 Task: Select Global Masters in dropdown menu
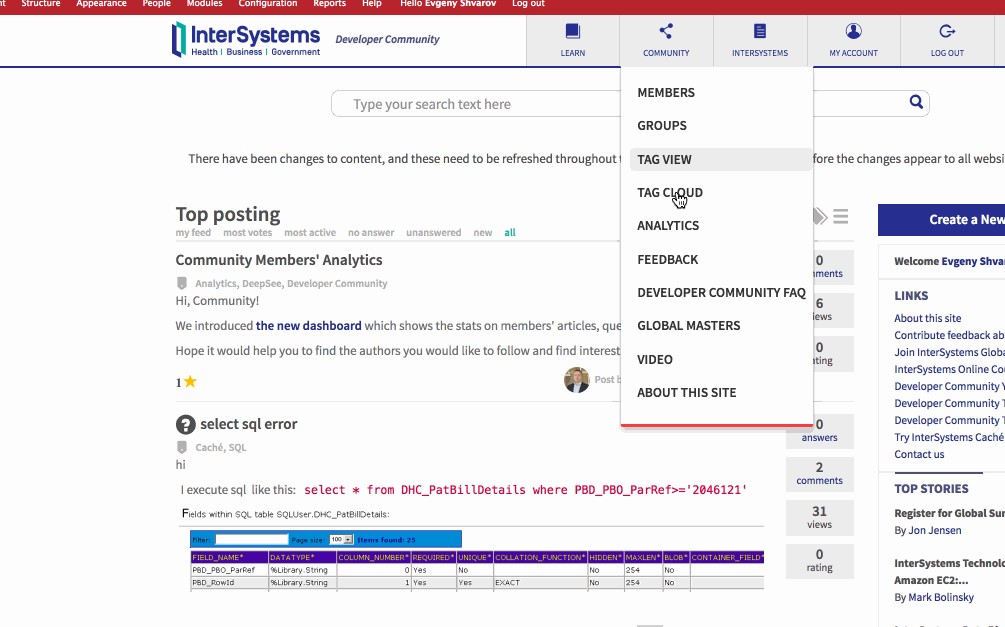coord(688,326)
